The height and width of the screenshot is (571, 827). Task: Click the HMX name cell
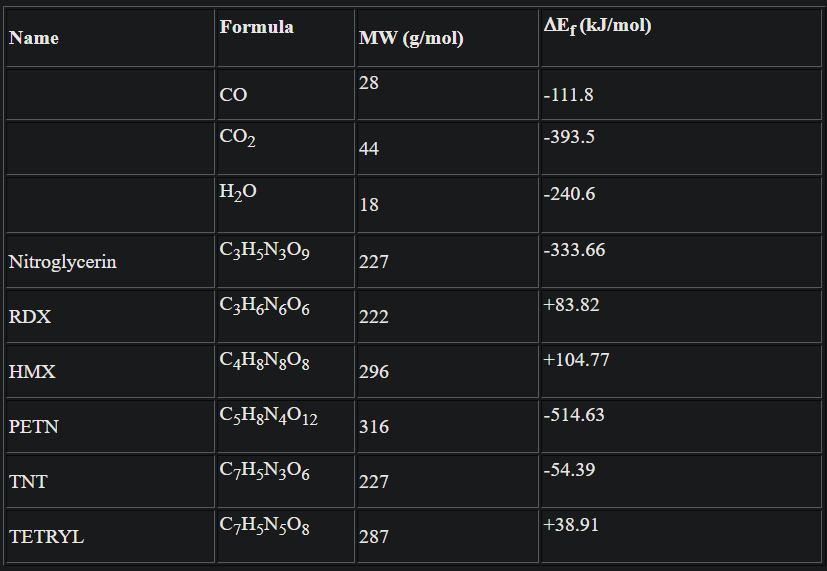(x=32, y=372)
